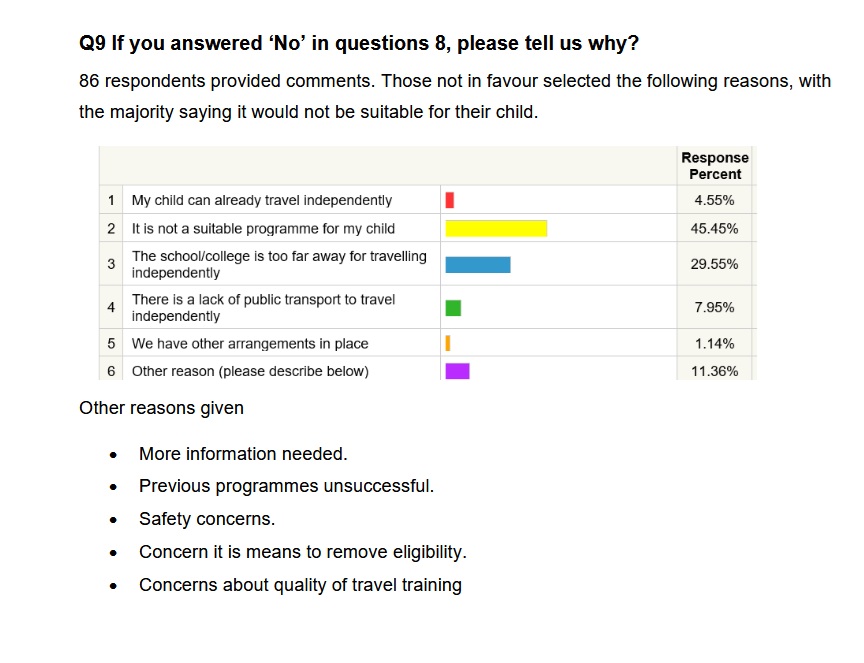Screen dimensions: 864x663
Task: Click the 'Other reasons given' subheading
Action: (x=161, y=408)
